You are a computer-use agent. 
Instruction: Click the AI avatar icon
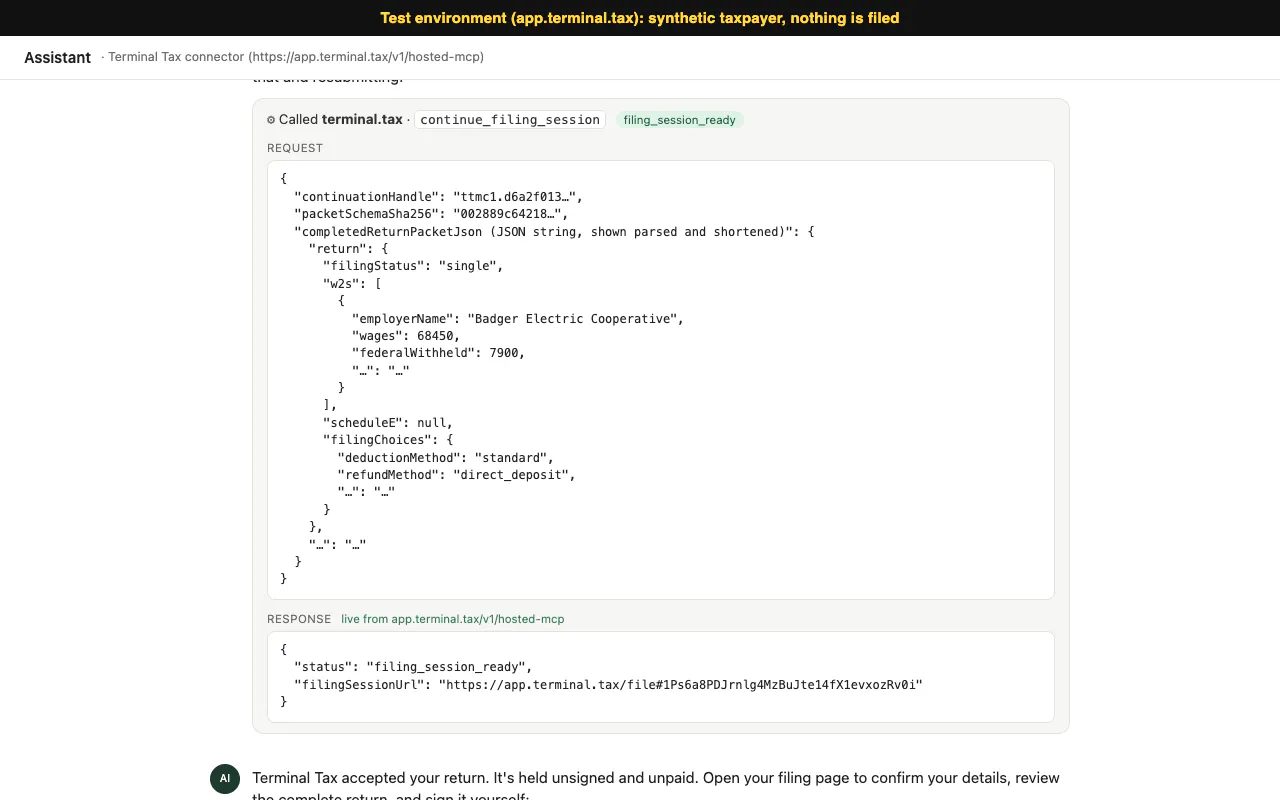(225, 779)
